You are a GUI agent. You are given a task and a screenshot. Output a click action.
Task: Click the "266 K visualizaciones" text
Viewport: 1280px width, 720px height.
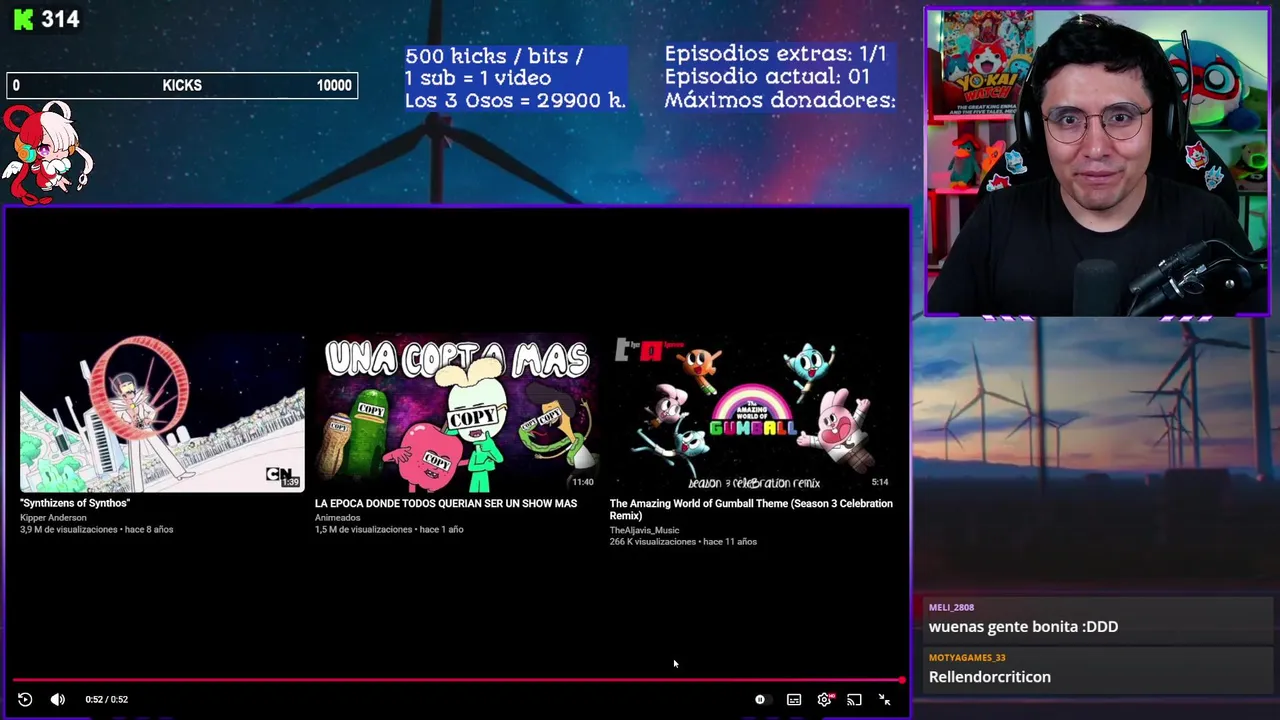pos(653,542)
